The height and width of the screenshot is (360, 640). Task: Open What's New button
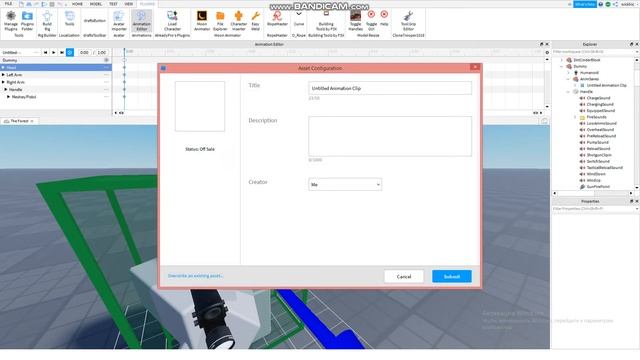584,4
